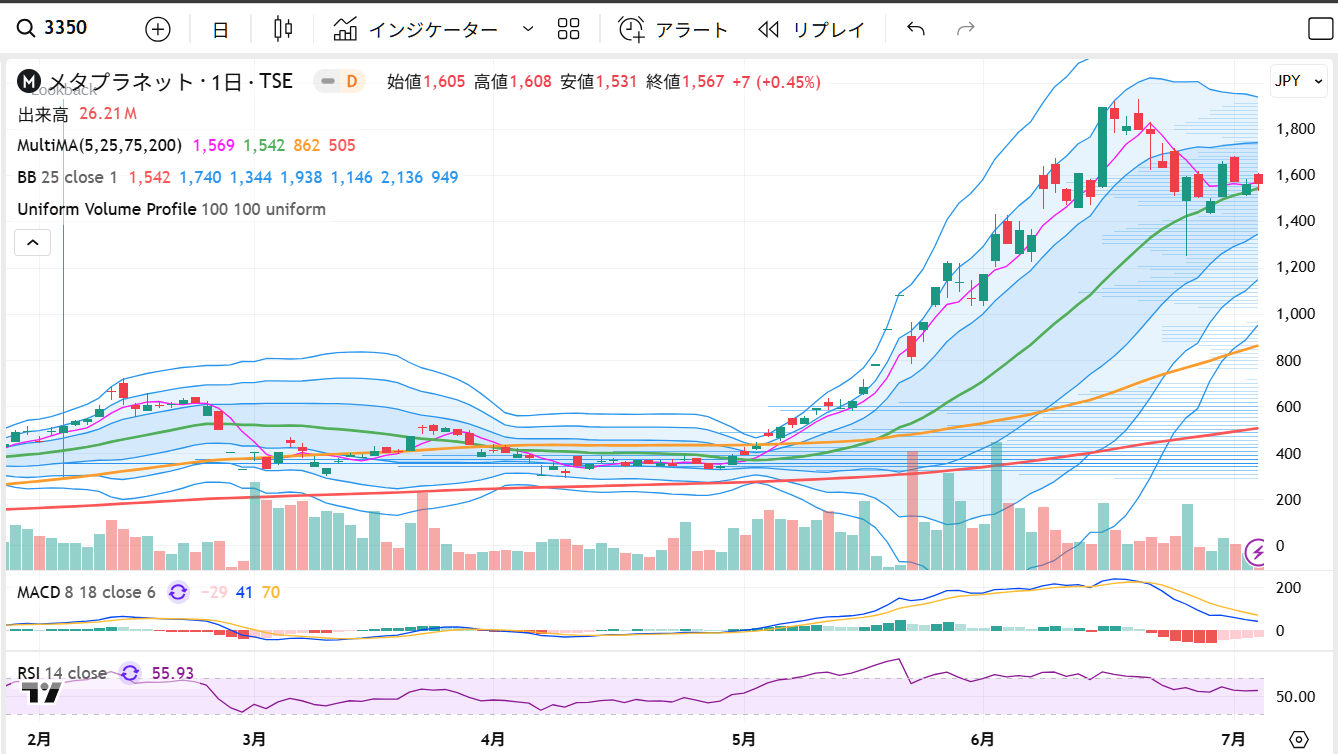
Task: Redo the chart action
Action: (x=965, y=29)
